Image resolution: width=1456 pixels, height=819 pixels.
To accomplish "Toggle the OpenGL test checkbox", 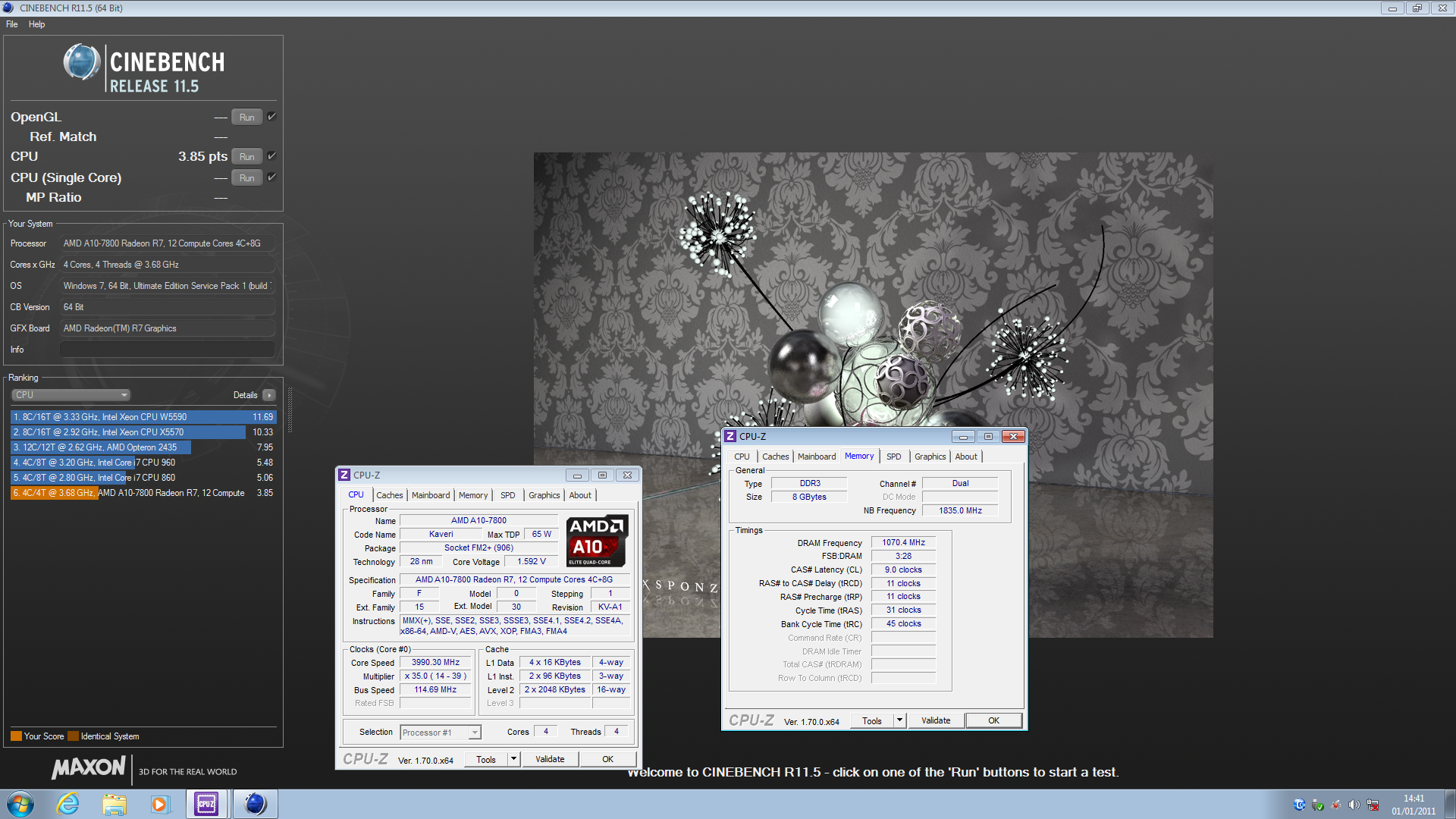I will pyautogui.click(x=271, y=117).
